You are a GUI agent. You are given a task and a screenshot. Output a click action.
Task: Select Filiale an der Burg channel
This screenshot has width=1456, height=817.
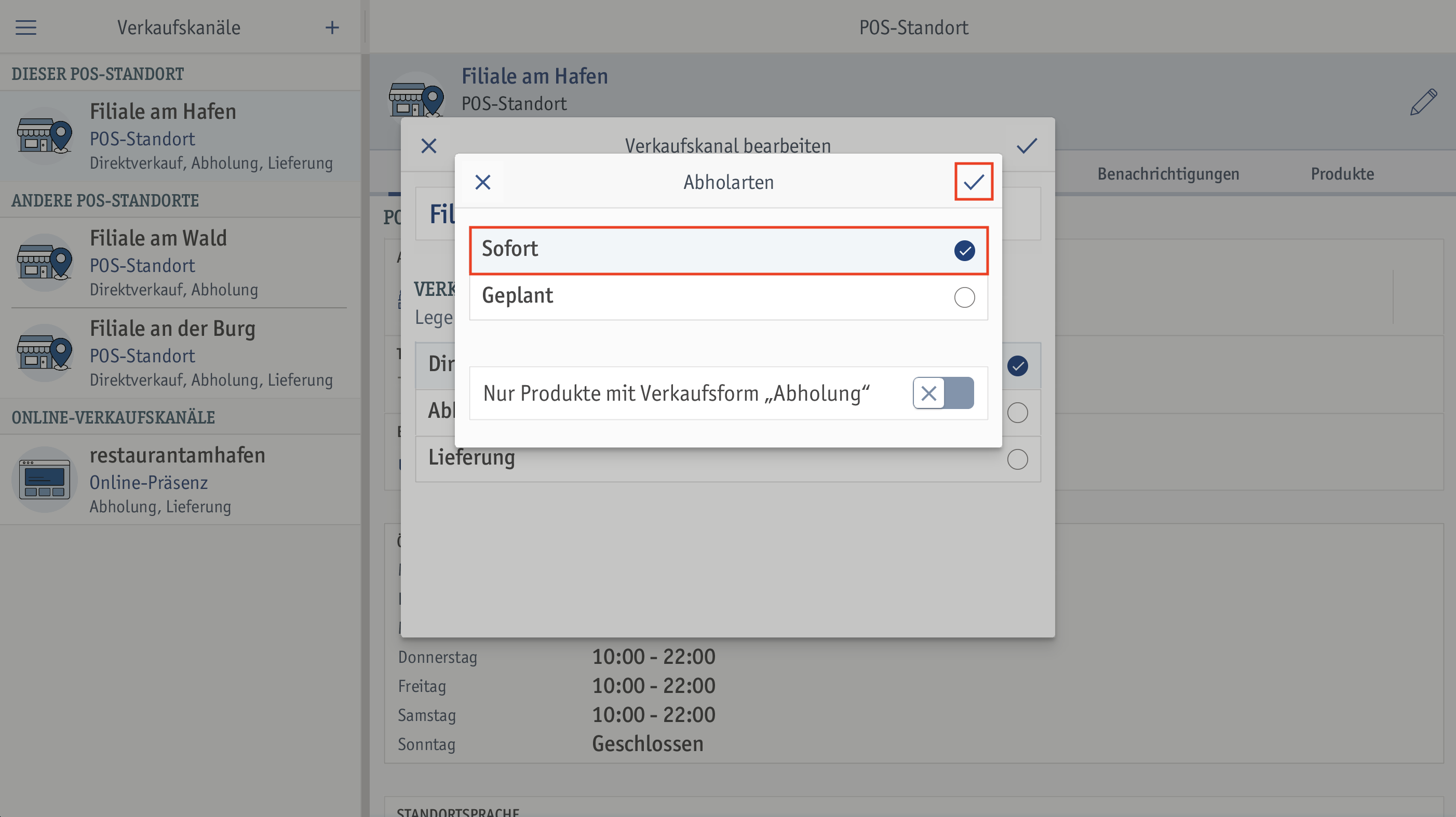tap(180, 353)
